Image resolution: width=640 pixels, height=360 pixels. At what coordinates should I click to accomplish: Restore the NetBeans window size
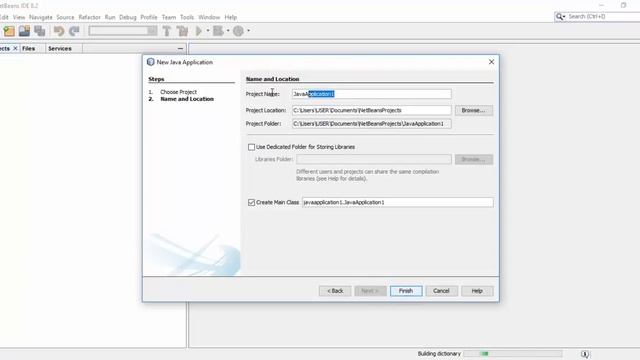coord(623,5)
